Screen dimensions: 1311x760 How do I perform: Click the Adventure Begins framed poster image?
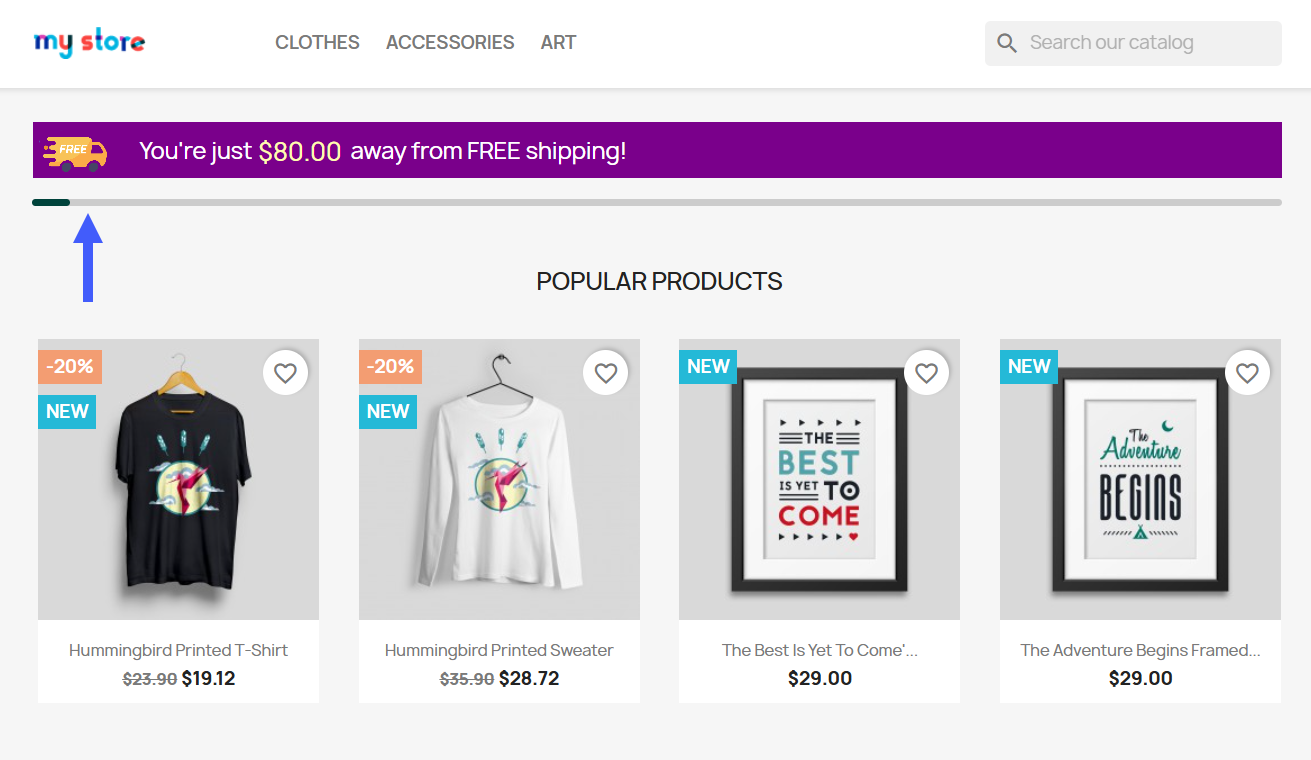pos(1140,479)
